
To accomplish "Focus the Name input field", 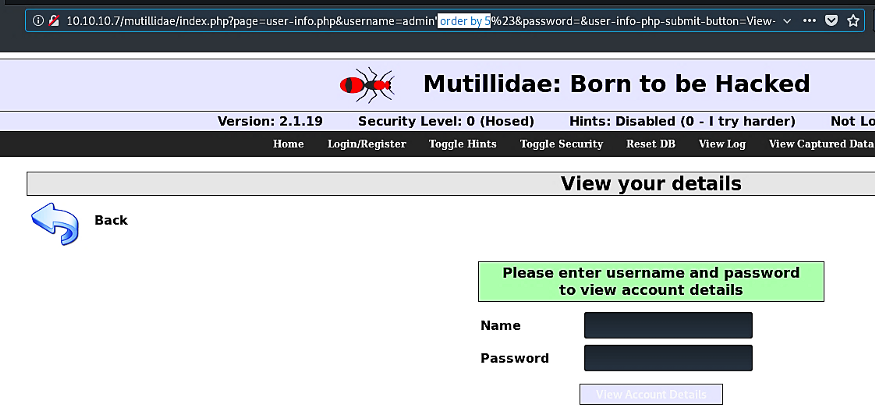I will 668,325.
